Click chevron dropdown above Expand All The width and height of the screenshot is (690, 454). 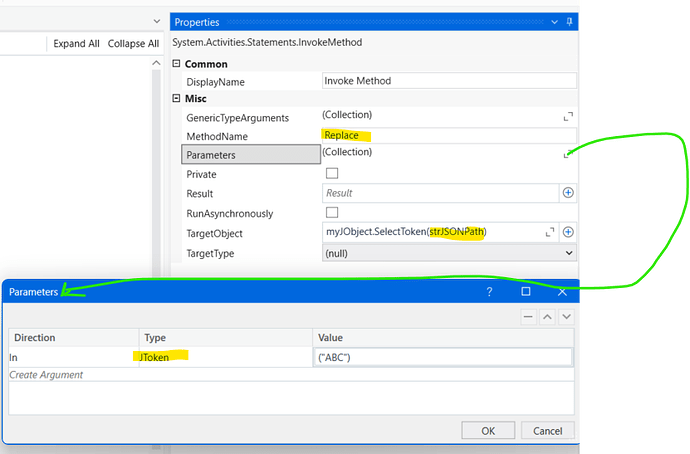point(157,21)
